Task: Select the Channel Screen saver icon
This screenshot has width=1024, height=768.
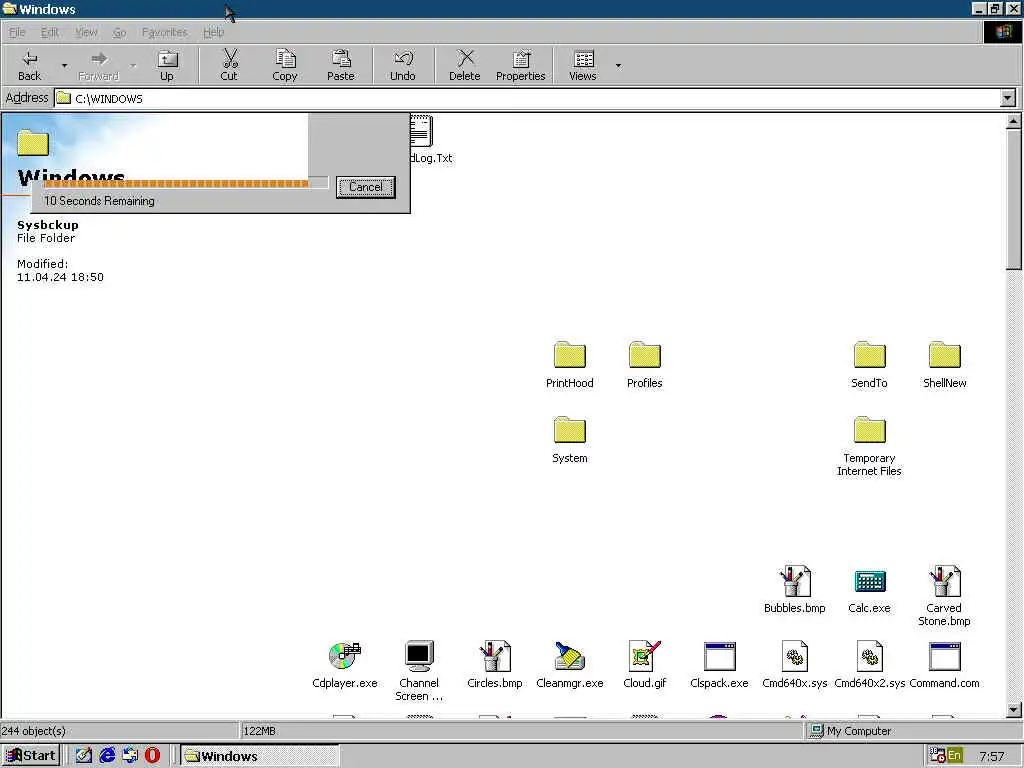Action: (x=419, y=671)
